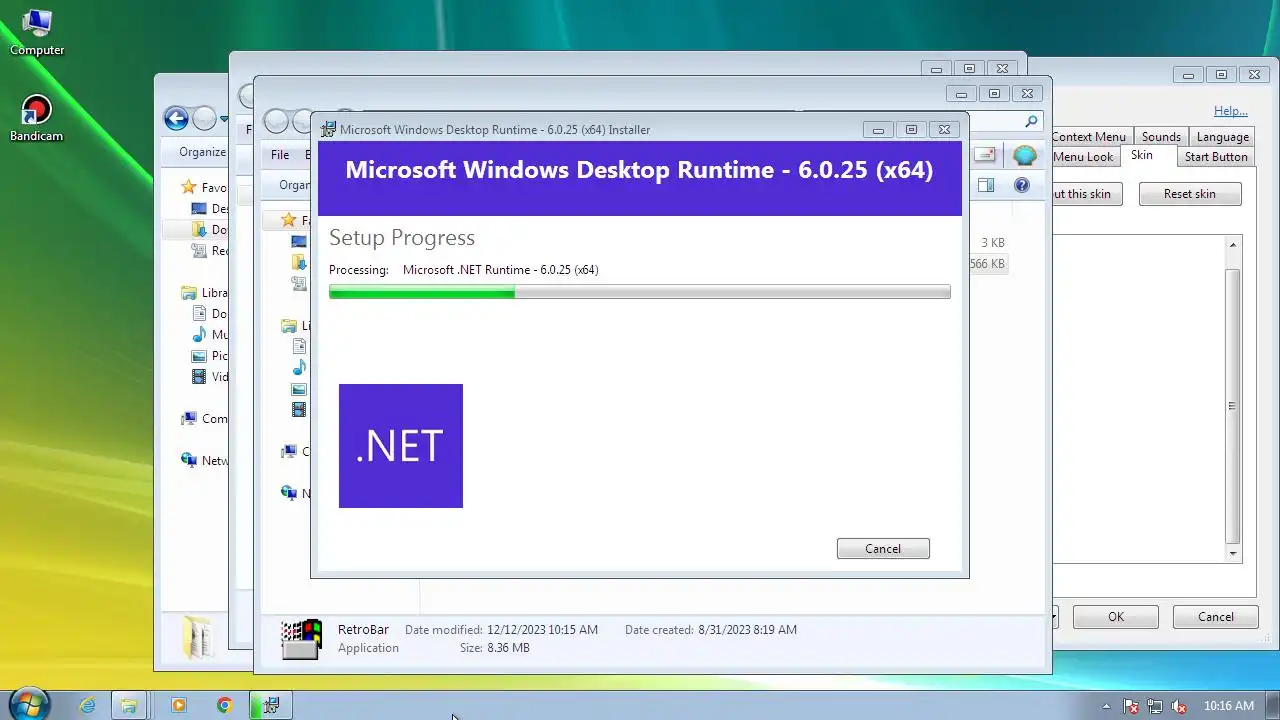
Task: Click the Setup Progress bar
Action: [x=640, y=292]
